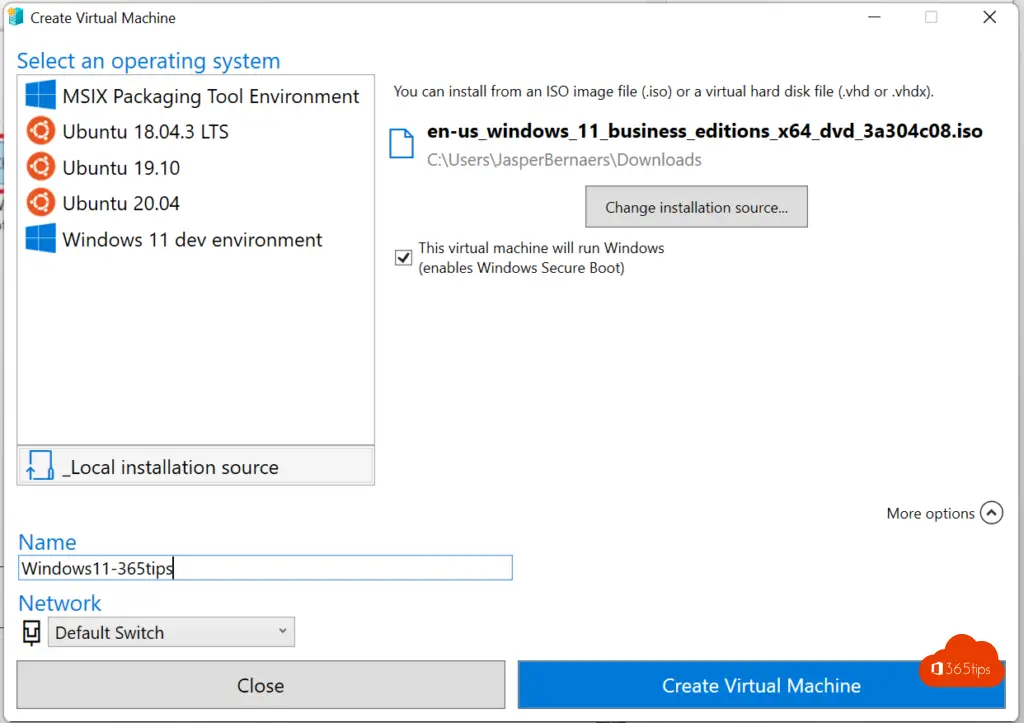Click the Close button at bottom
Screen dimensions: 1024x723
[261, 685]
